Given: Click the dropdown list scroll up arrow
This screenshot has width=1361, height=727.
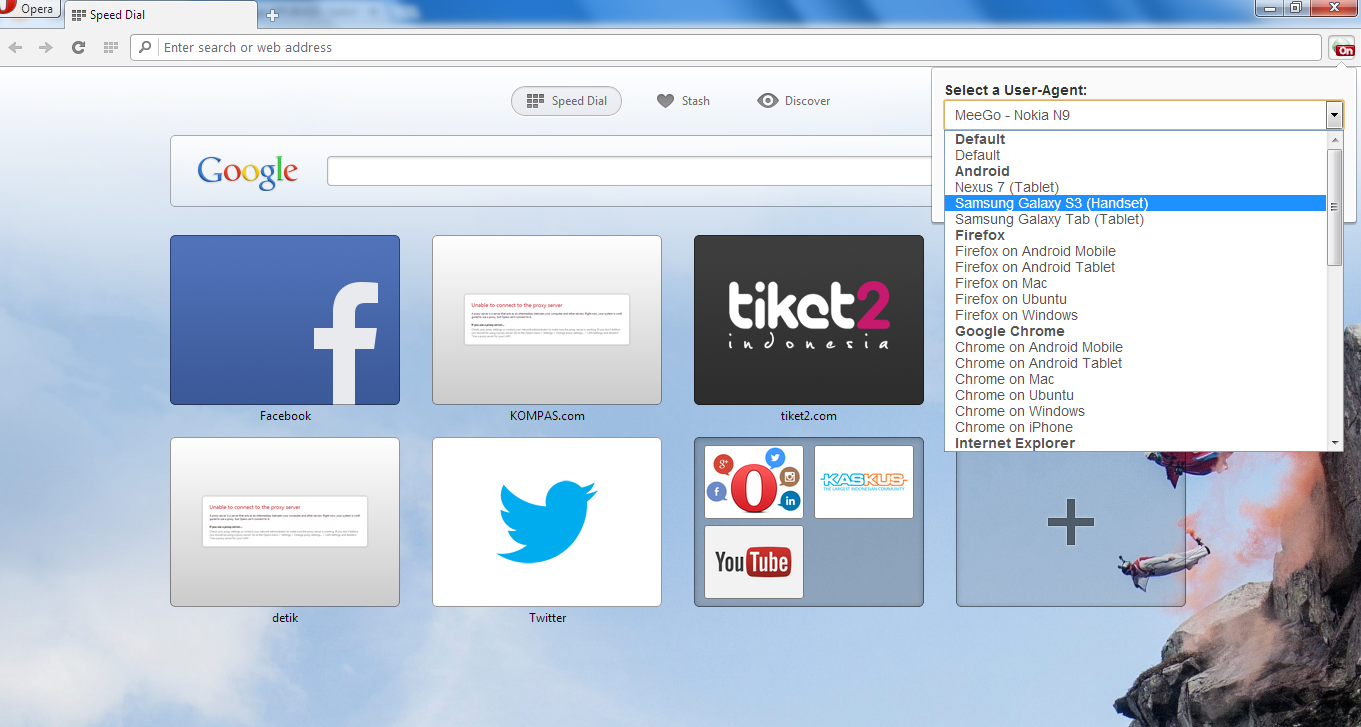Looking at the screenshot, I should (1334, 140).
